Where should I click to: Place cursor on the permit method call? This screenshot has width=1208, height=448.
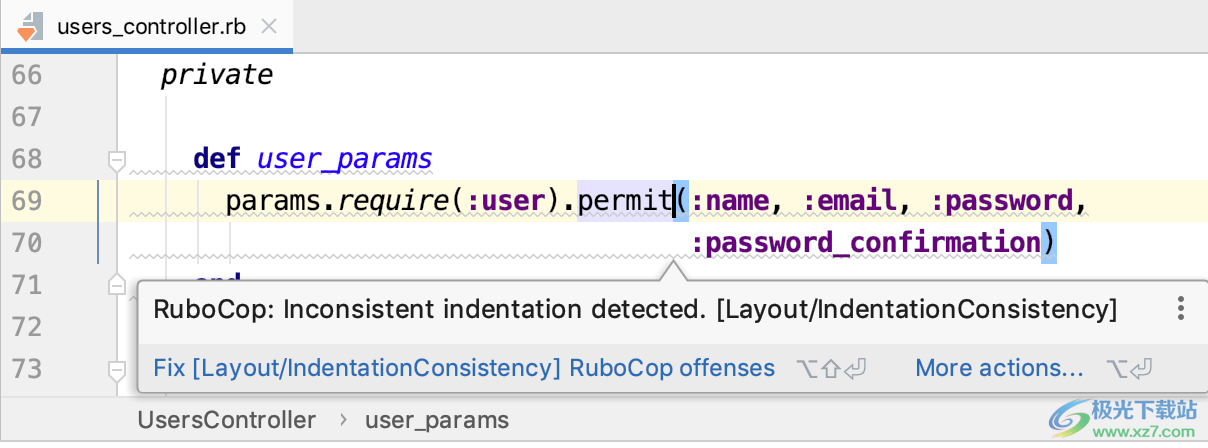click(x=625, y=201)
